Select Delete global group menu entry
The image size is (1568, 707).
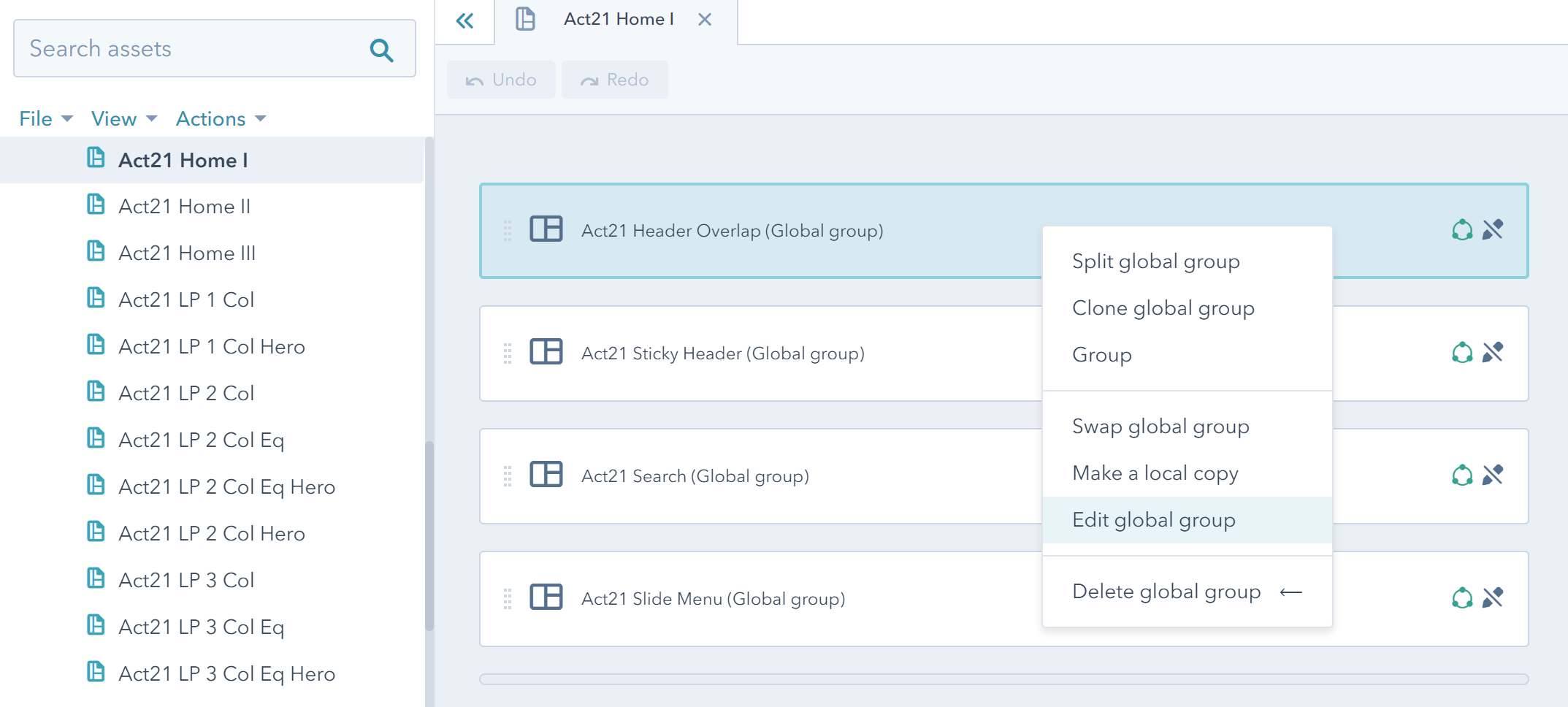(1166, 592)
